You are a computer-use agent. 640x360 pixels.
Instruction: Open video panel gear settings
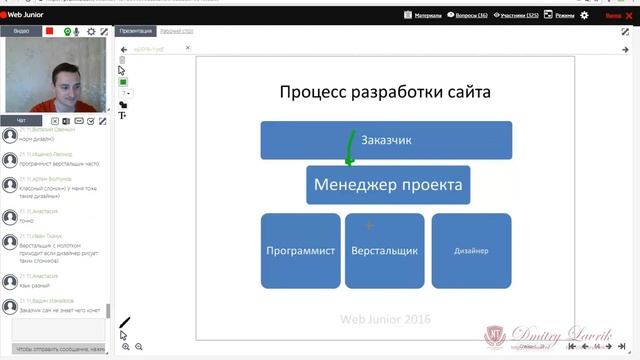(x=91, y=31)
